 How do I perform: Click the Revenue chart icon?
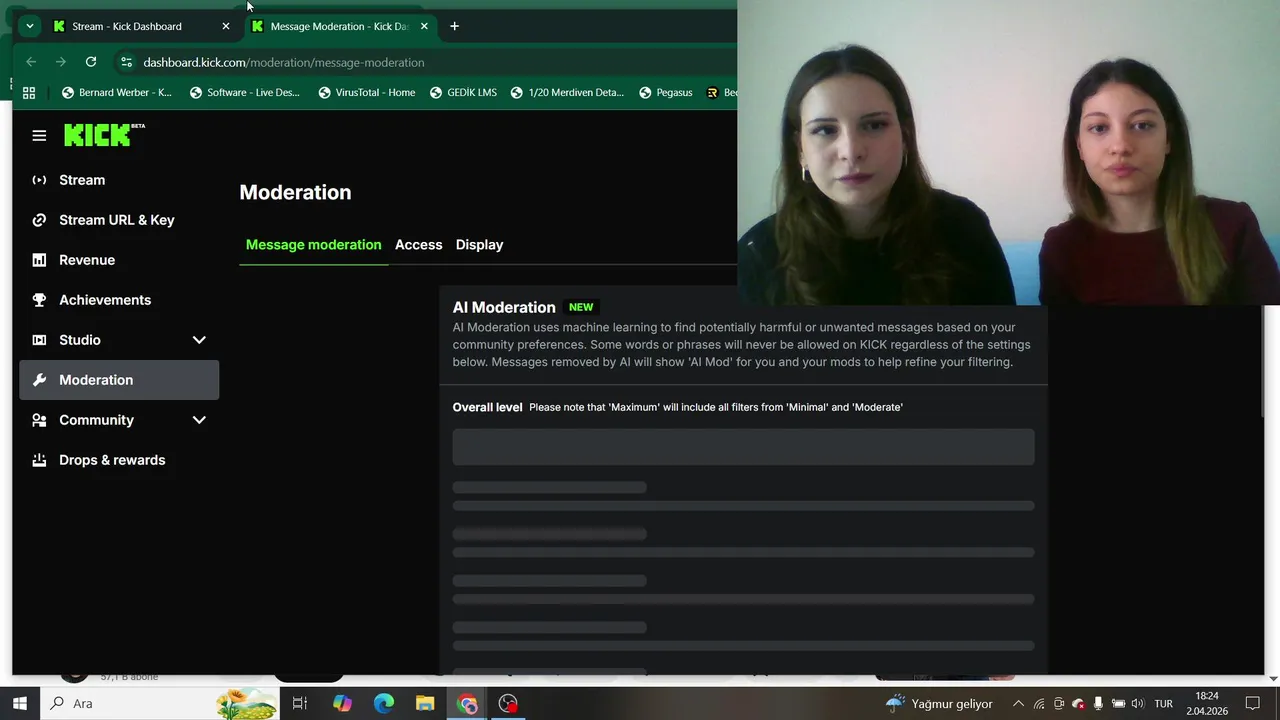39,260
